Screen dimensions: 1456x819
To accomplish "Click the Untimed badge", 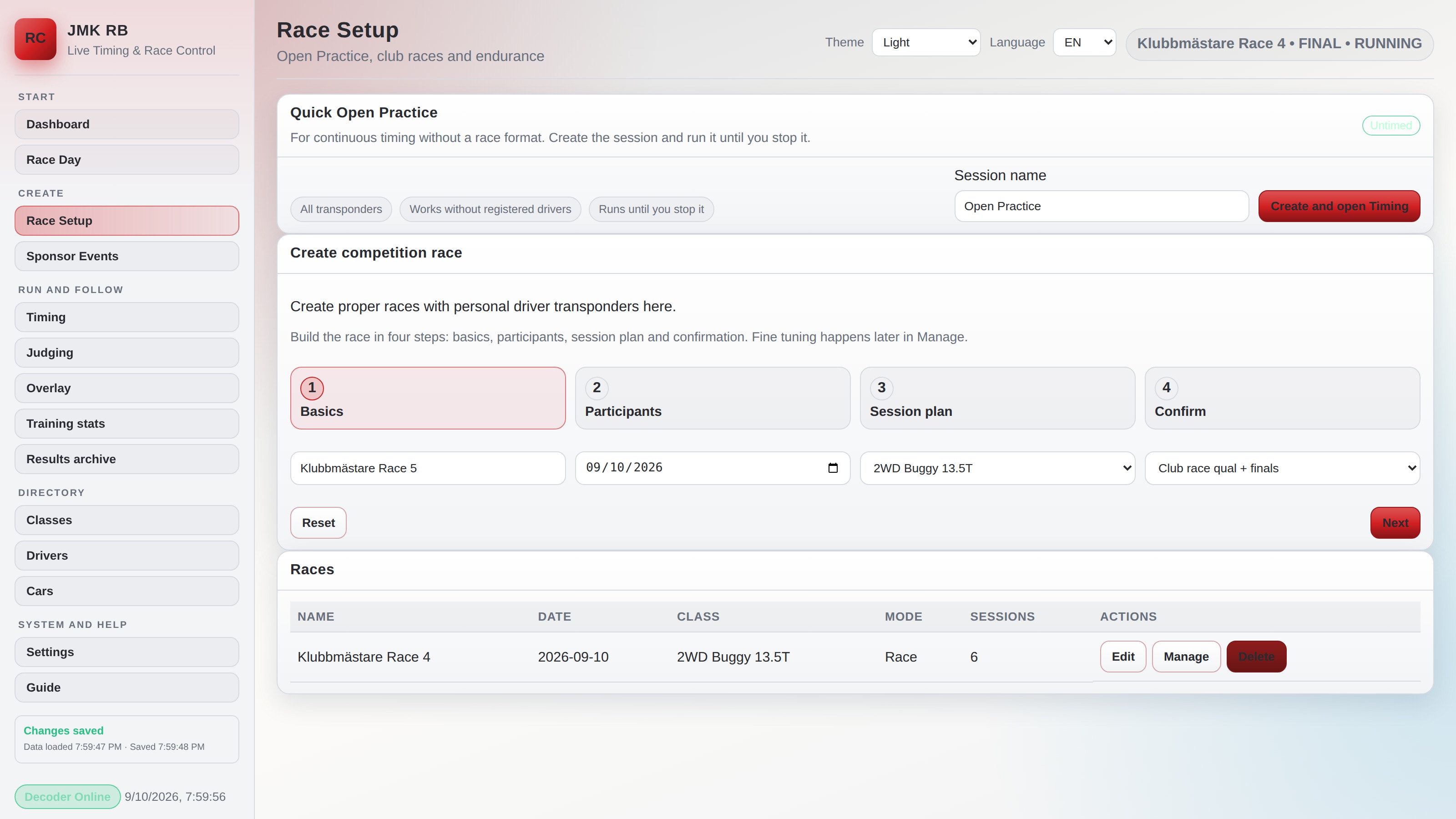I will point(1391,126).
